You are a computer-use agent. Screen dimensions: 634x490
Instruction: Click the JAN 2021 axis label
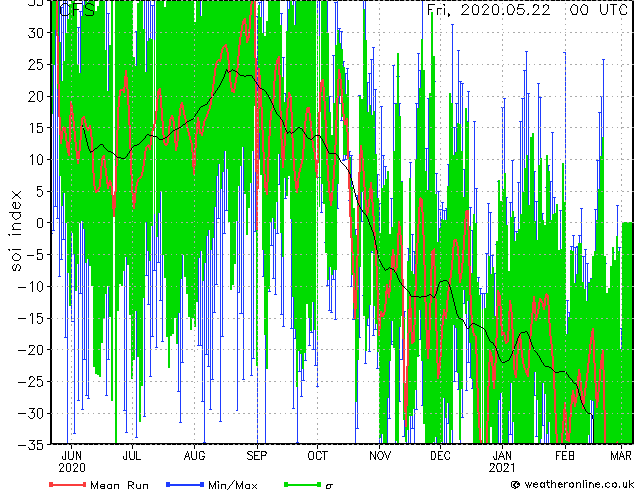[502, 462]
